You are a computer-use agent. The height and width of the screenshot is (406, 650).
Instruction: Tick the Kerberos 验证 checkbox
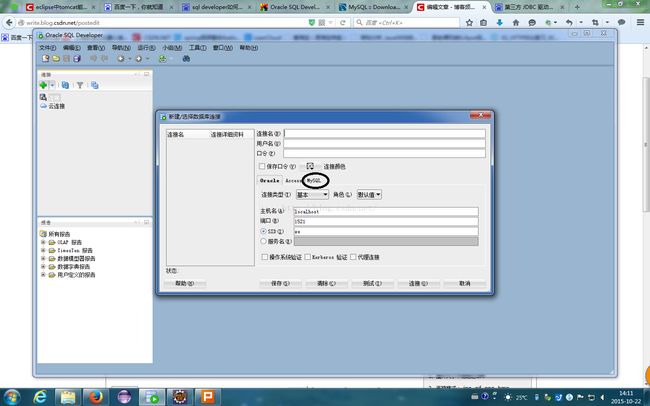pyautogui.click(x=308, y=257)
